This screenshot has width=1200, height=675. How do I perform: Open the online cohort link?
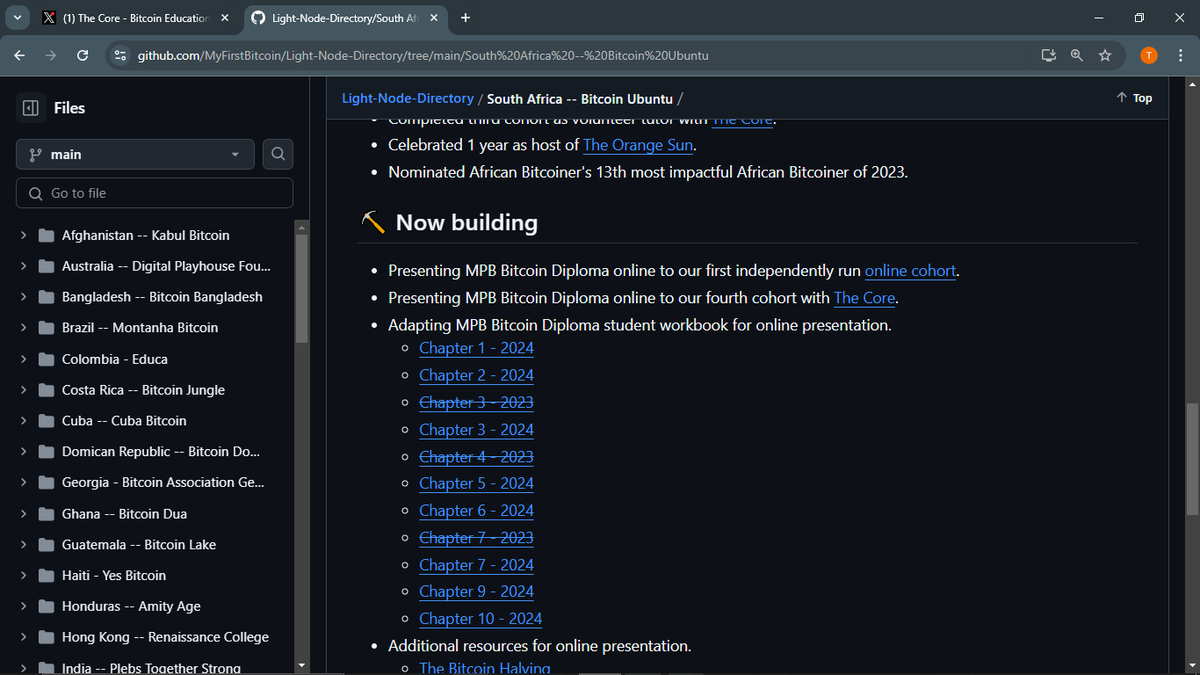pyautogui.click(x=910, y=271)
